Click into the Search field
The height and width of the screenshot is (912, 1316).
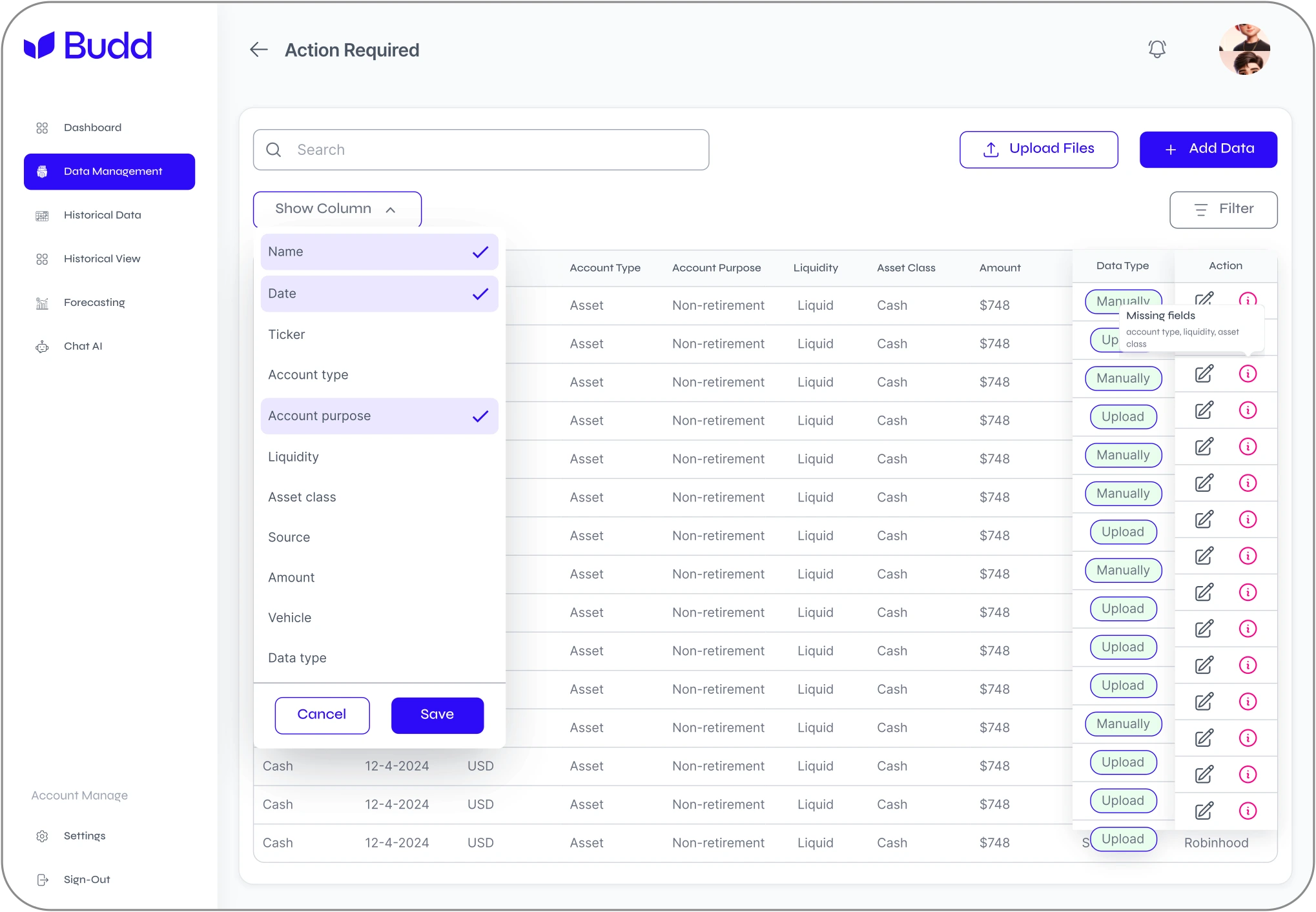click(x=480, y=150)
